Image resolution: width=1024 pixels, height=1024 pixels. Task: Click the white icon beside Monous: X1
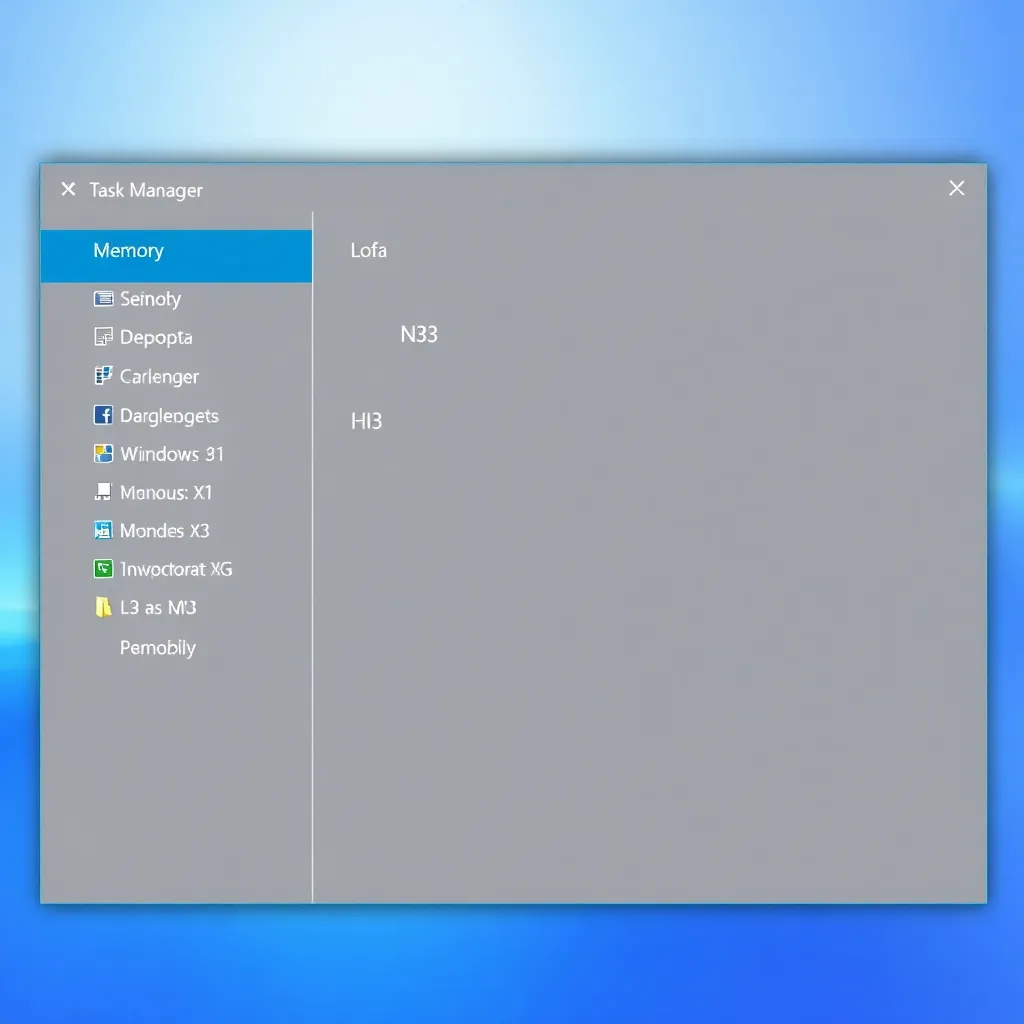103,492
